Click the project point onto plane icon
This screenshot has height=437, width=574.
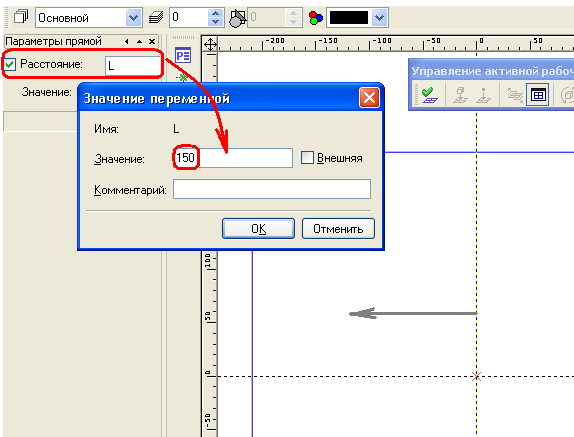(x=484, y=95)
